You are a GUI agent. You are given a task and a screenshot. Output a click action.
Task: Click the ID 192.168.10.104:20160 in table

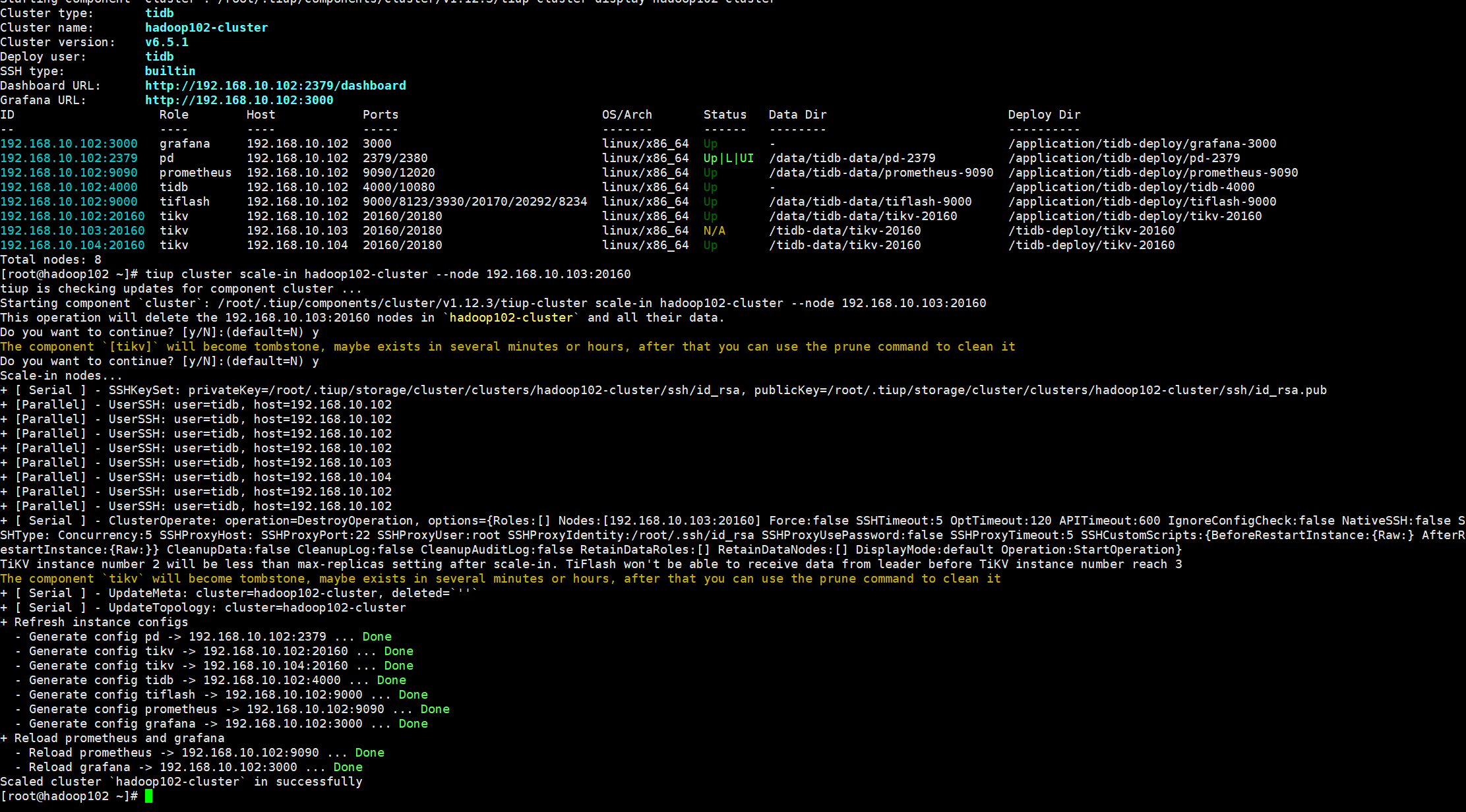point(73,245)
